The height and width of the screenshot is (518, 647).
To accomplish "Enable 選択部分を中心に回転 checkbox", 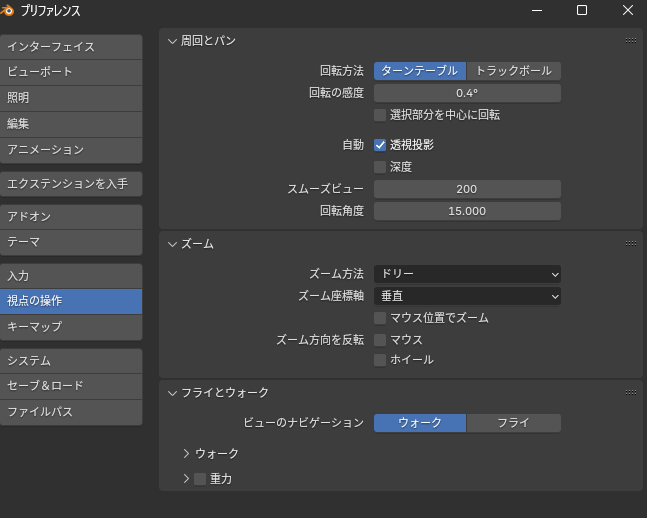I will point(380,115).
